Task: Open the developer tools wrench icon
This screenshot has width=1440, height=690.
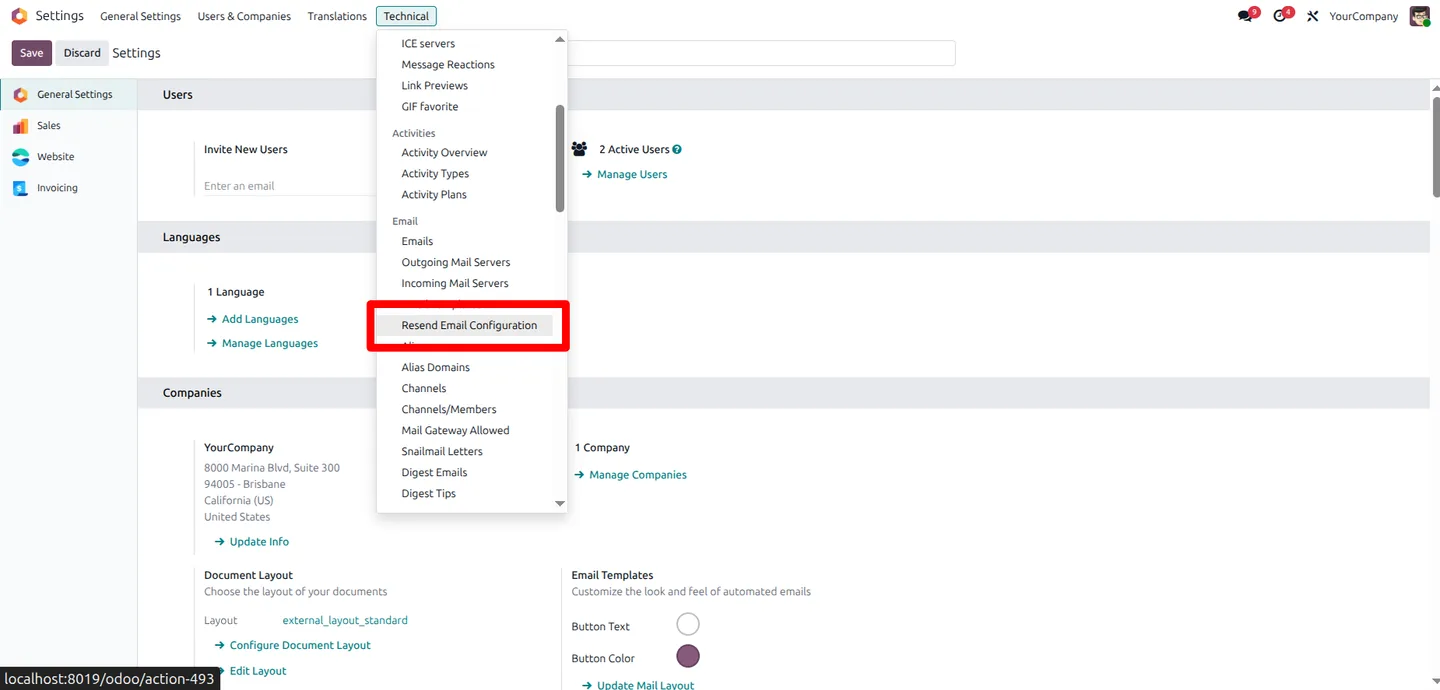Action: click(1313, 16)
